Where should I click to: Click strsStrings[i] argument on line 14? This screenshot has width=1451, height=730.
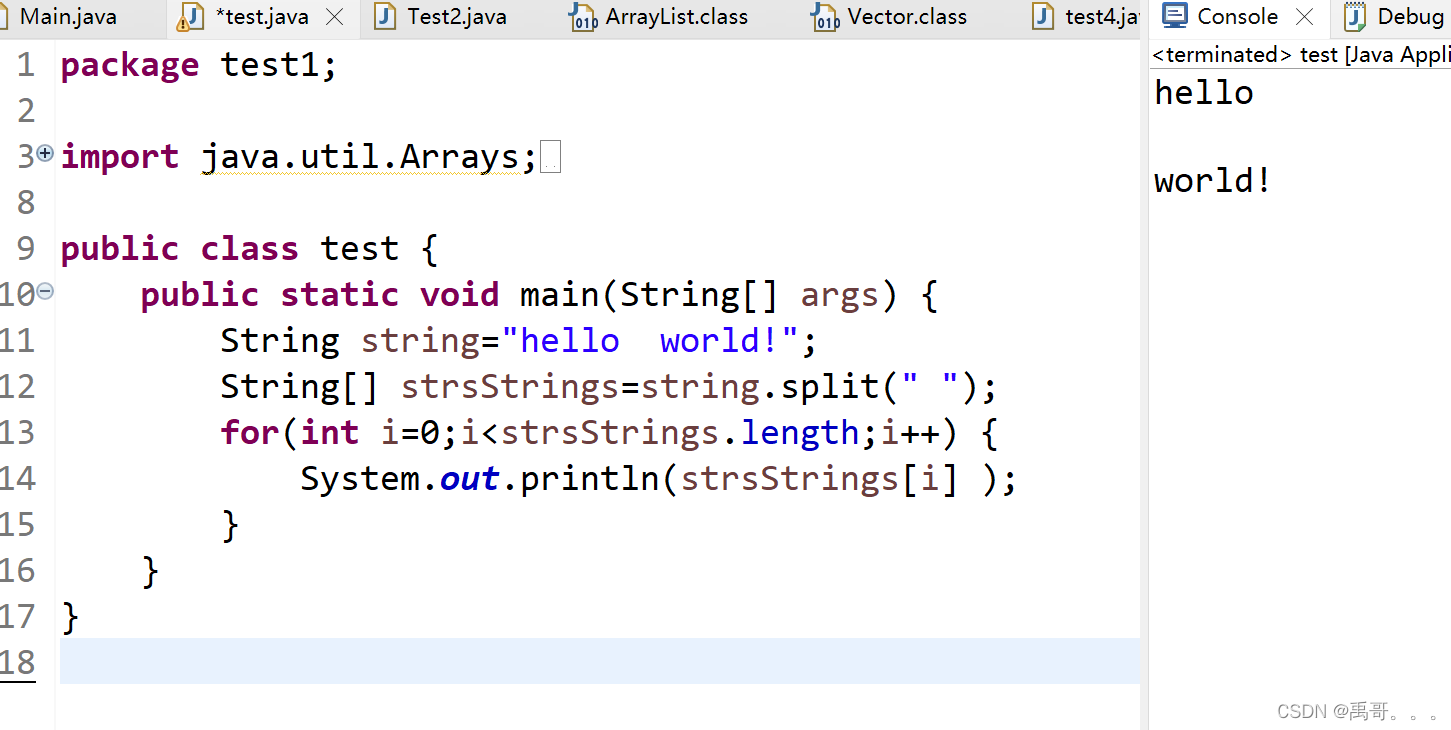click(820, 480)
